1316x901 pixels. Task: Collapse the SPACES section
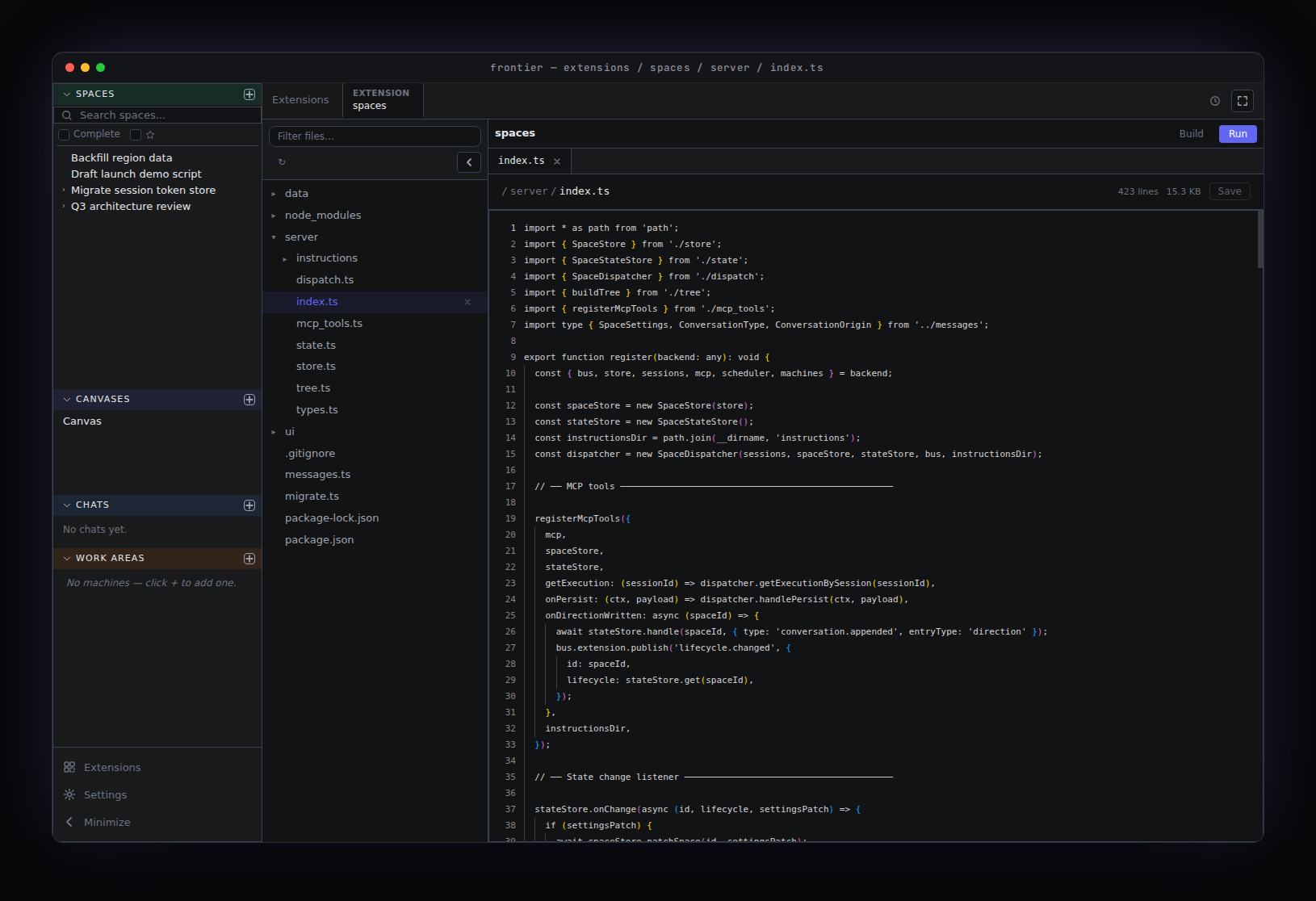pyautogui.click(x=67, y=94)
